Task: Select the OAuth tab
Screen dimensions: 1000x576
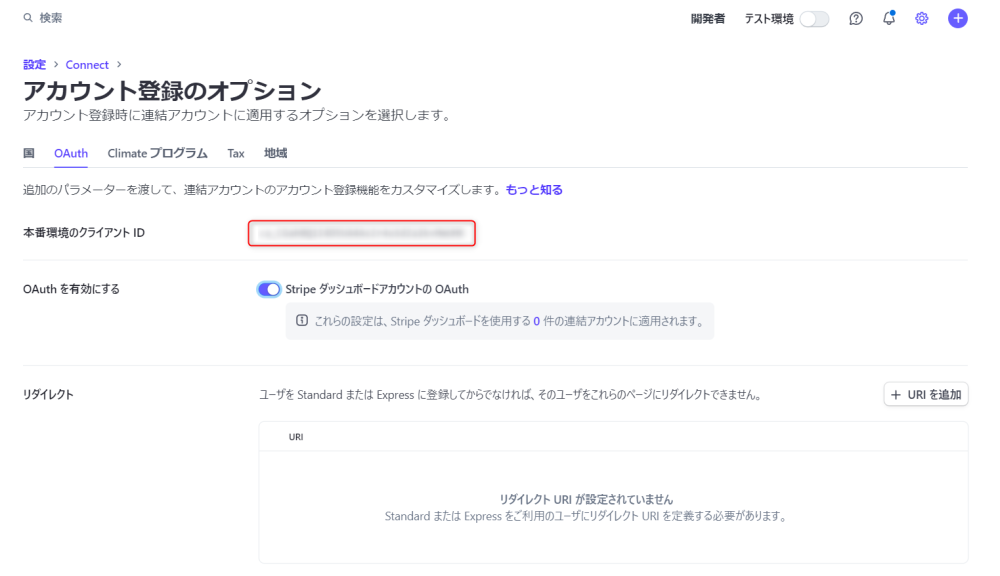Action: [x=71, y=153]
